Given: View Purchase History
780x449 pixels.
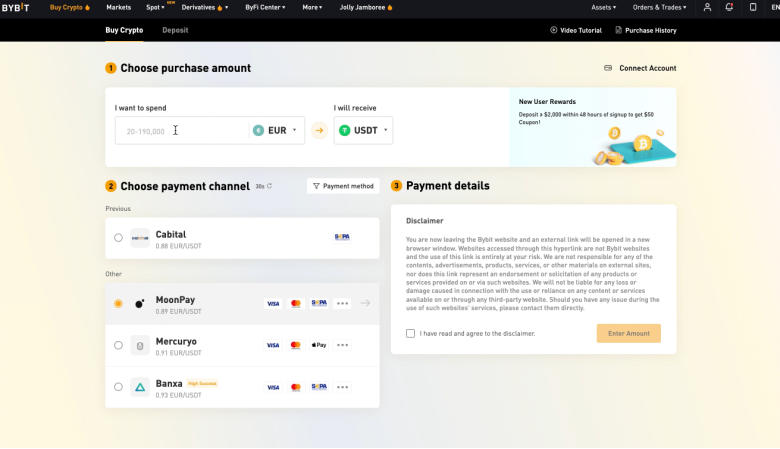Looking at the screenshot, I should [x=646, y=30].
